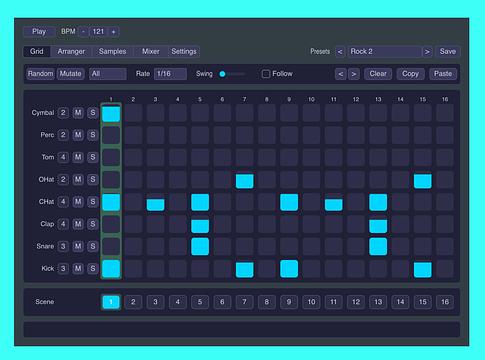
Task: Increase BPM with plus button
Action: (113, 32)
